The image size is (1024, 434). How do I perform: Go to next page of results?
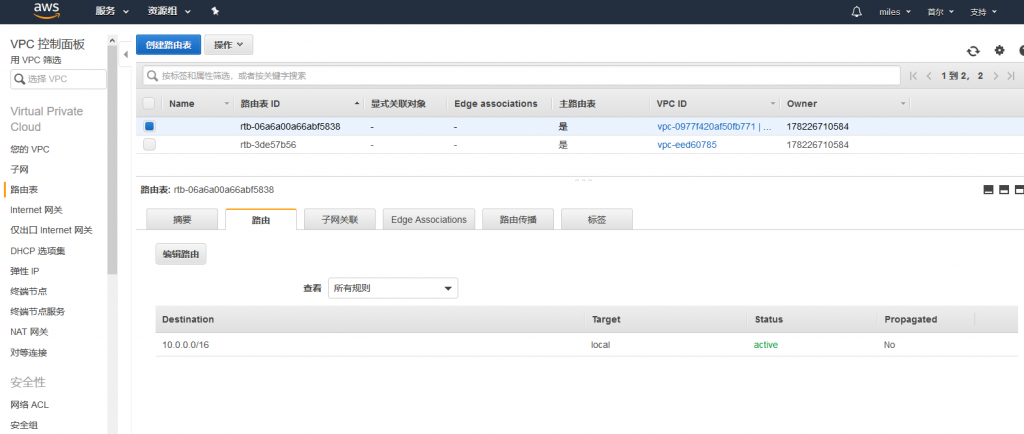pos(995,76)
